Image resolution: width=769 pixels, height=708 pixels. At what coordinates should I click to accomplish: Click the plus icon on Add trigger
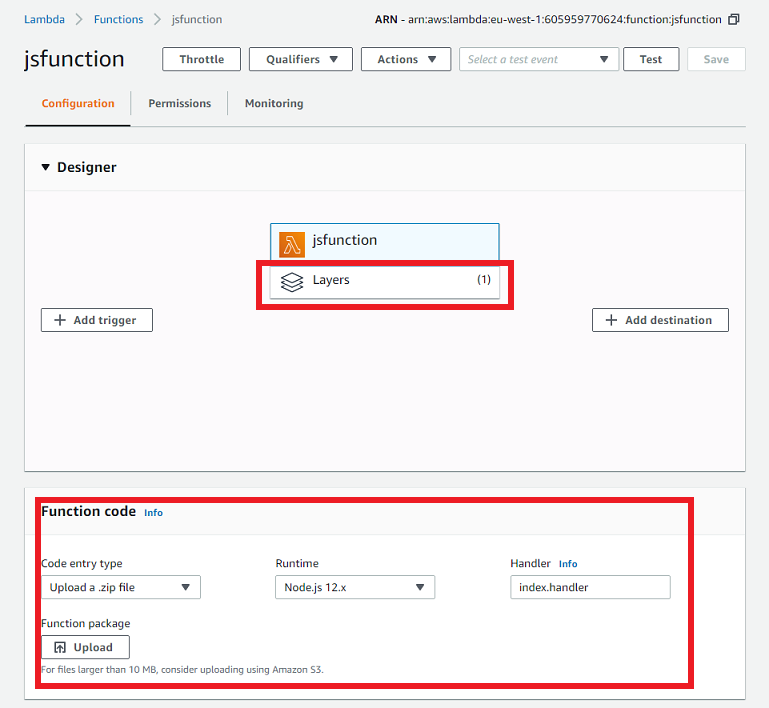coord(60,320)
